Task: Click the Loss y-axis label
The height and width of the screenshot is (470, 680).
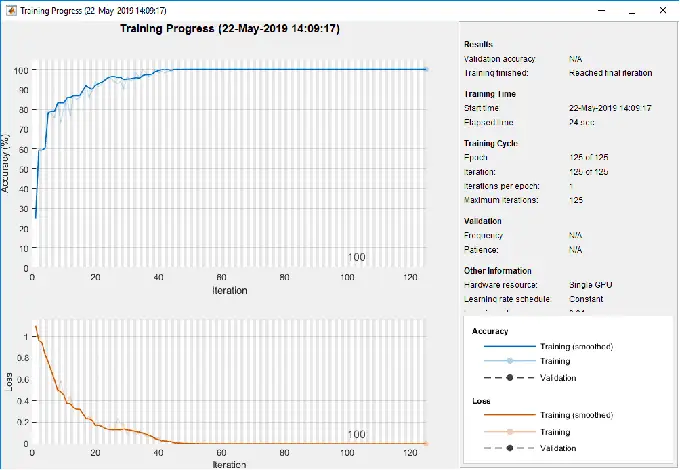Action: tap(9, 382)
